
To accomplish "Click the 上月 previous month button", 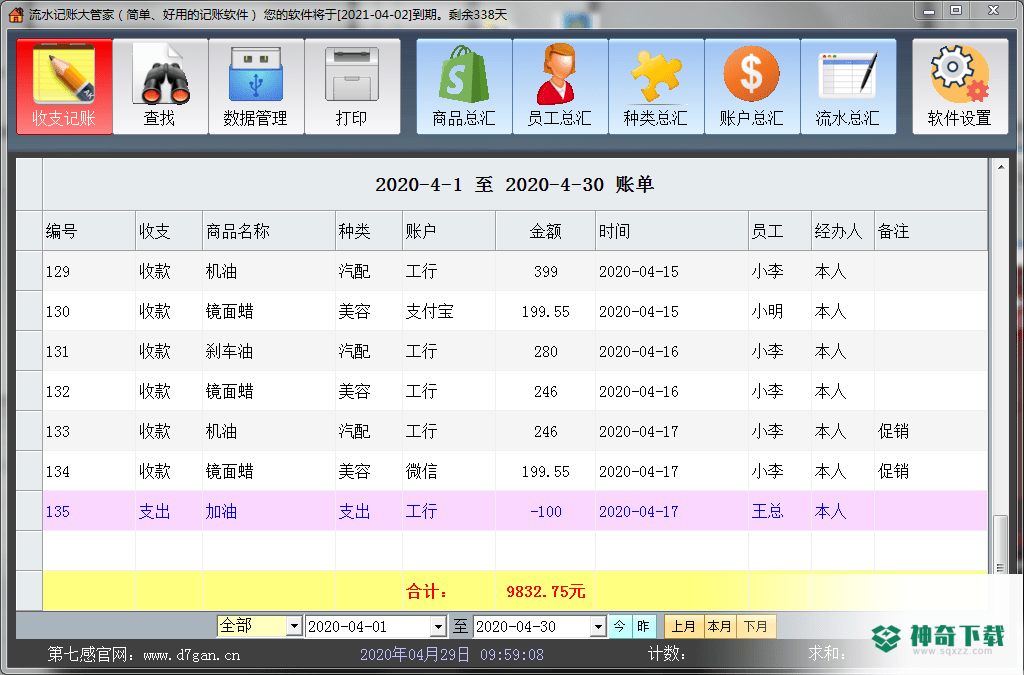I will [x=683, y=627].
